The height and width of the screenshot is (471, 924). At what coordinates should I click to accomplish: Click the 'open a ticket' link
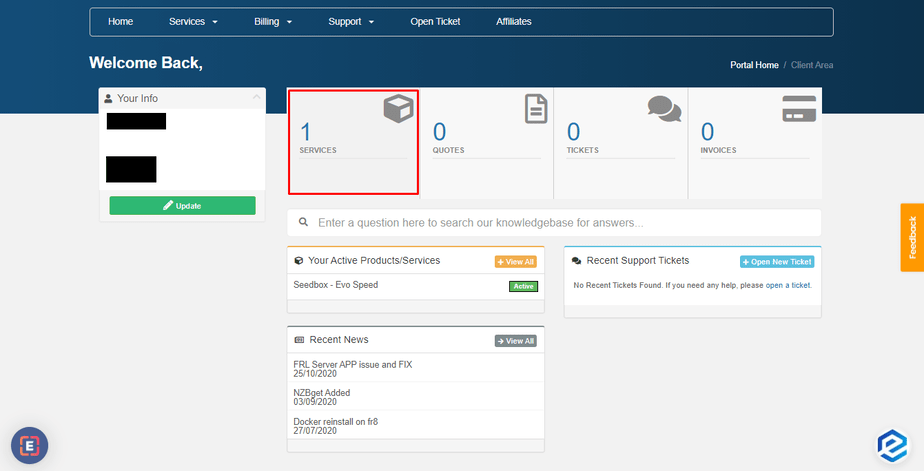click(x=788, y=285)
